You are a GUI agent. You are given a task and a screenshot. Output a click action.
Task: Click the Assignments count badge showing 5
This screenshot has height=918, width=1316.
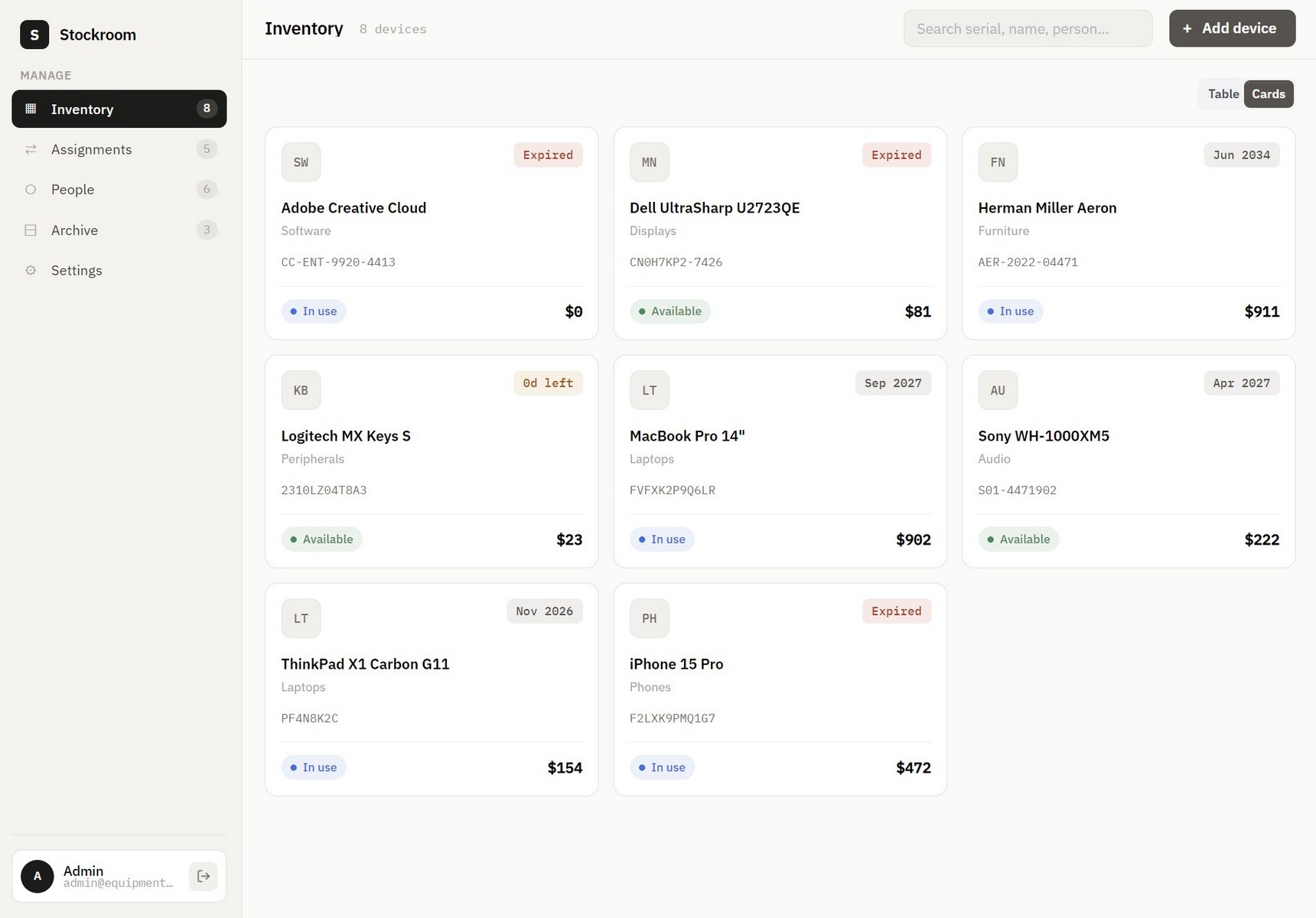click(x=207, y=149)
